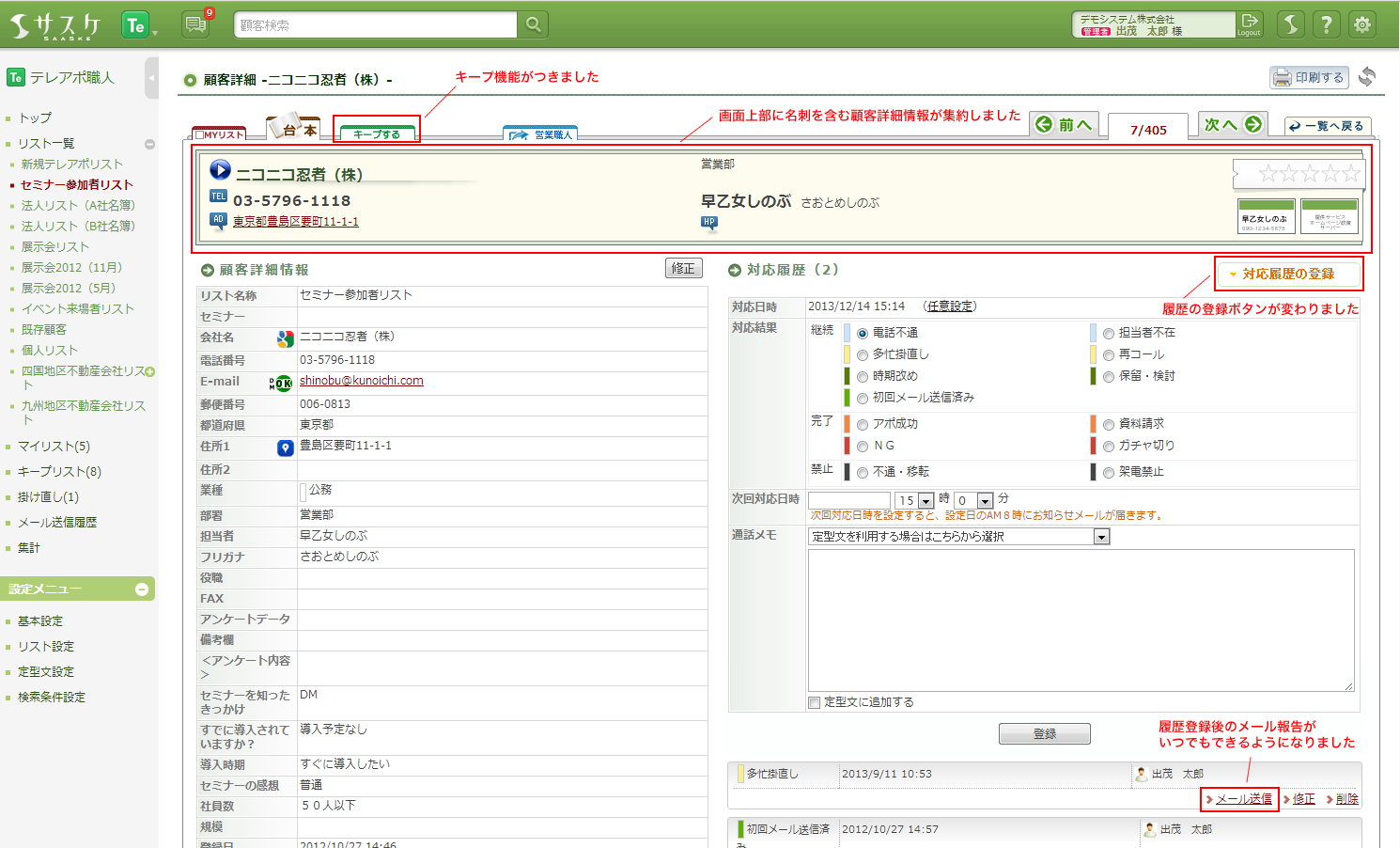Viewport: 1400px width, 848px height.
Task: Click the messages icon with notification badge
Action: pyautogui.click(x=195, y=24)
